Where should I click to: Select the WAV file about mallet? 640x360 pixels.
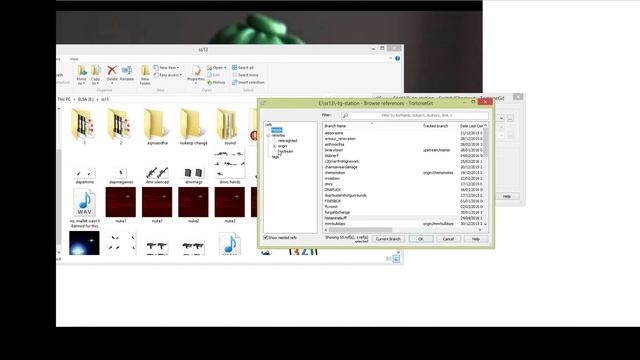[84, 207]
